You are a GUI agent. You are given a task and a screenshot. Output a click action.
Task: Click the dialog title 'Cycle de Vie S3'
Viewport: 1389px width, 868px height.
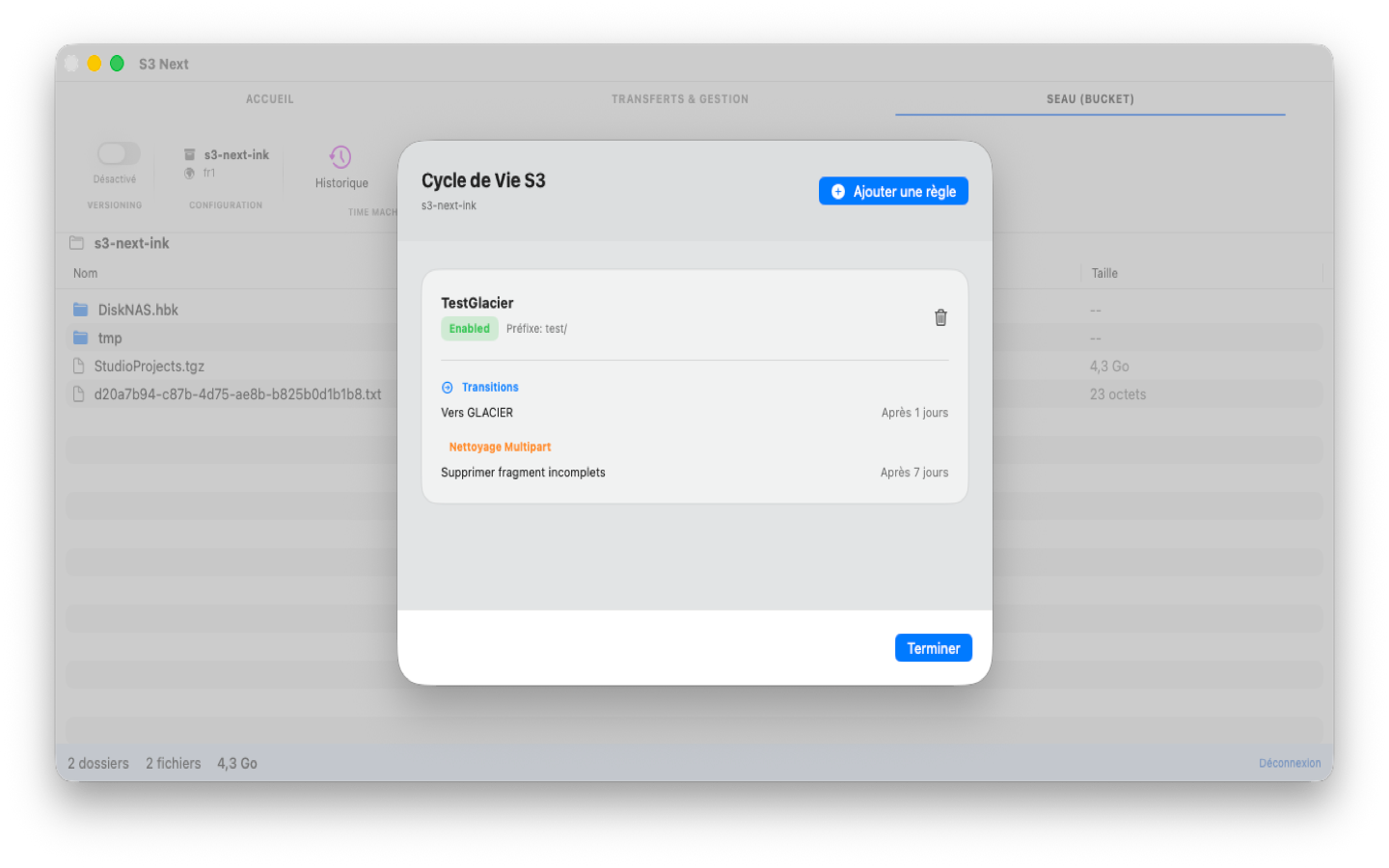point(483,180)
